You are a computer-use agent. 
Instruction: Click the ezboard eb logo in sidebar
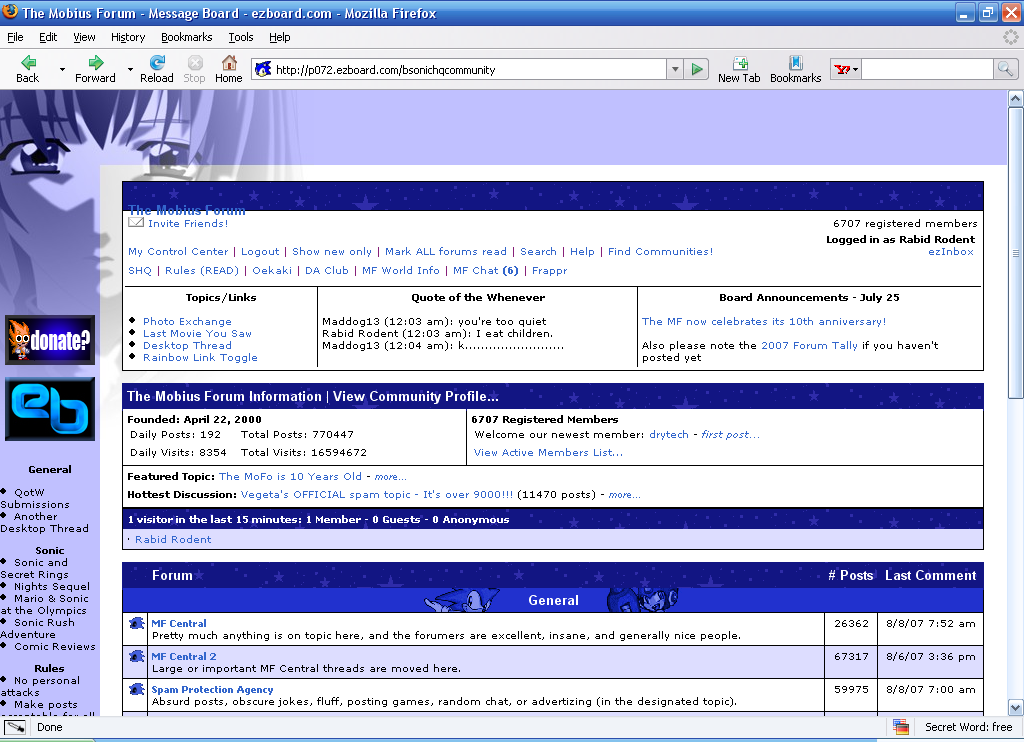coord(50,409)
